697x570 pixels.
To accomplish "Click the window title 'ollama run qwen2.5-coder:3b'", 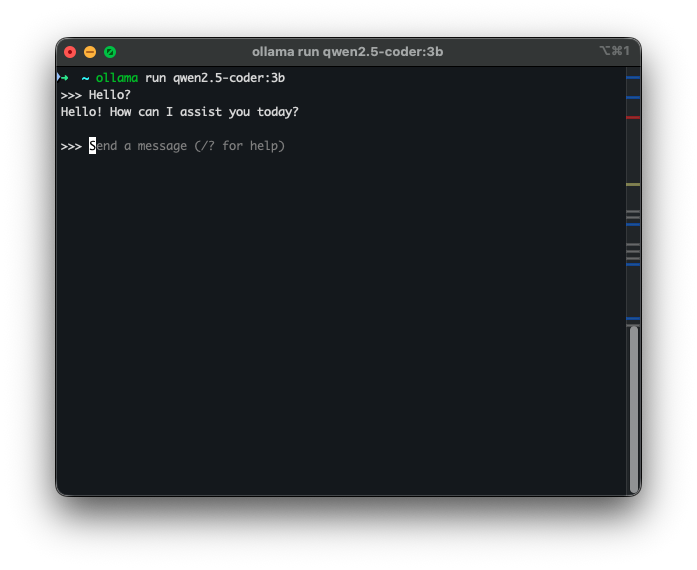I will pos(347,52).
